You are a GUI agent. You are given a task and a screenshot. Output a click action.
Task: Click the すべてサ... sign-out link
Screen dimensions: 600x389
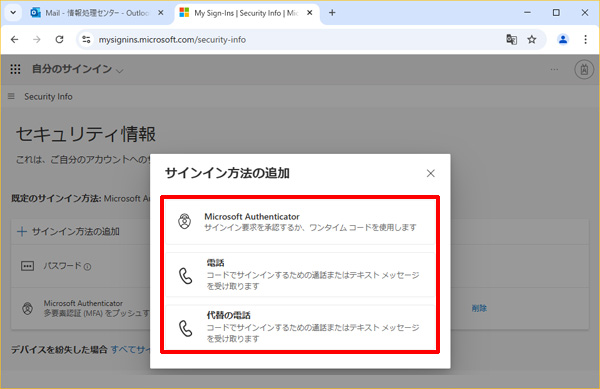(x=130, y=350)
